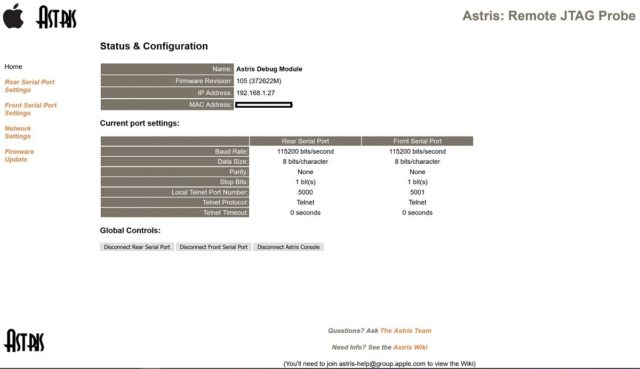
Task: Click the Astris logo in footer
Action: [x=24, y=341]
